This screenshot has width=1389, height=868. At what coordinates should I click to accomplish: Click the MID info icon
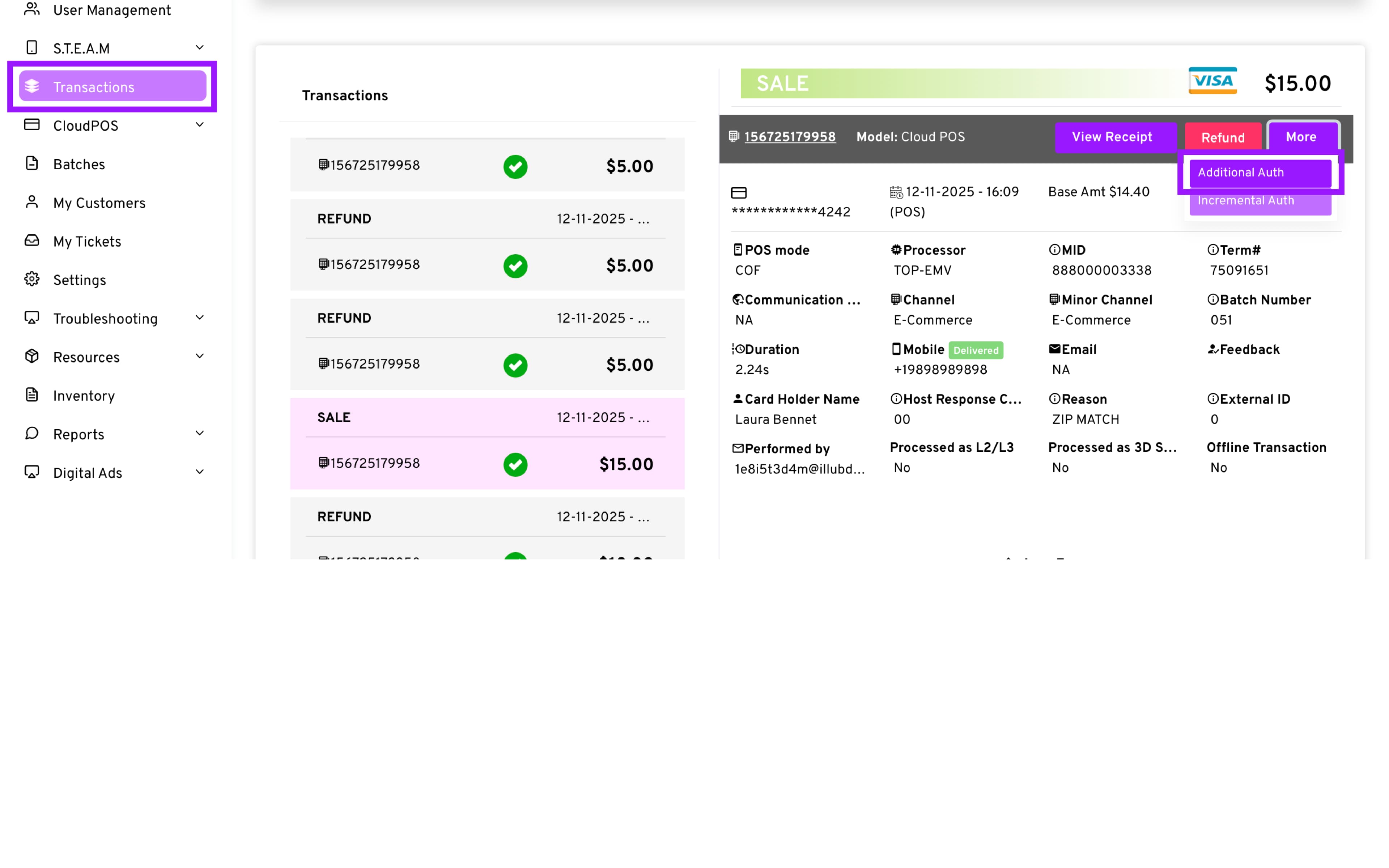tap(1054, 250)
